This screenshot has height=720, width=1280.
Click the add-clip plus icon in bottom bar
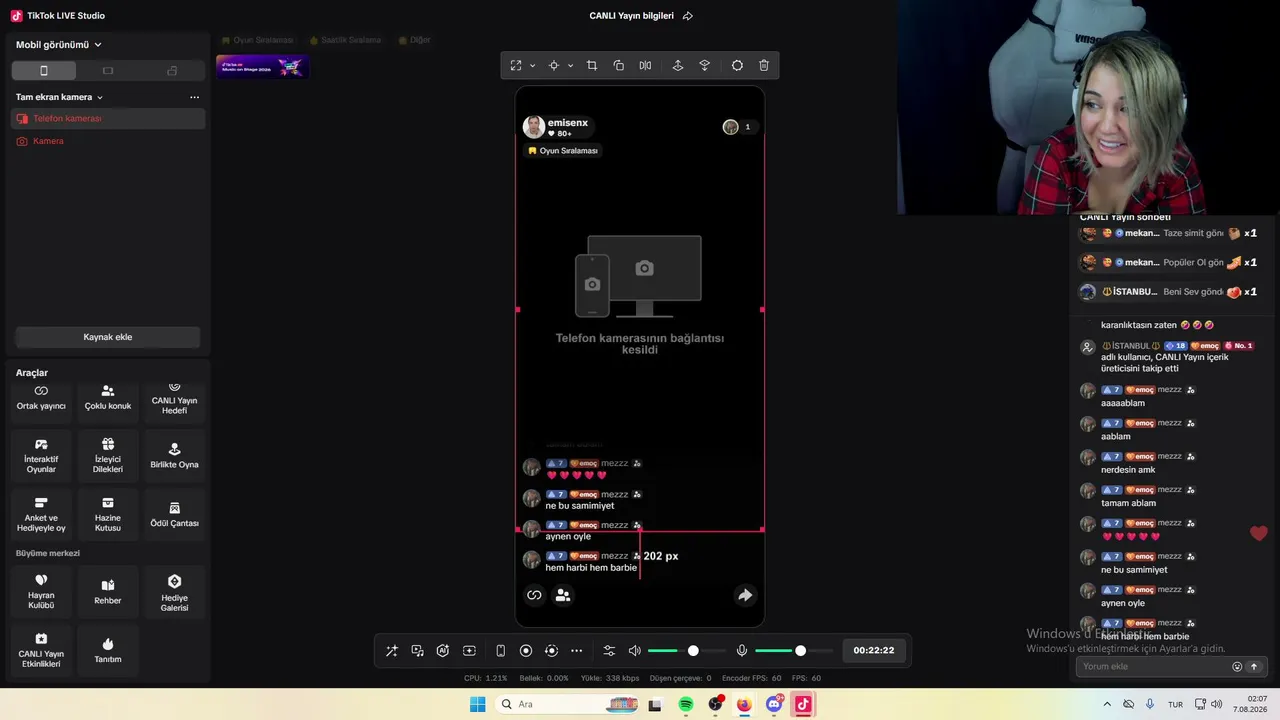[x=469, y=651]
